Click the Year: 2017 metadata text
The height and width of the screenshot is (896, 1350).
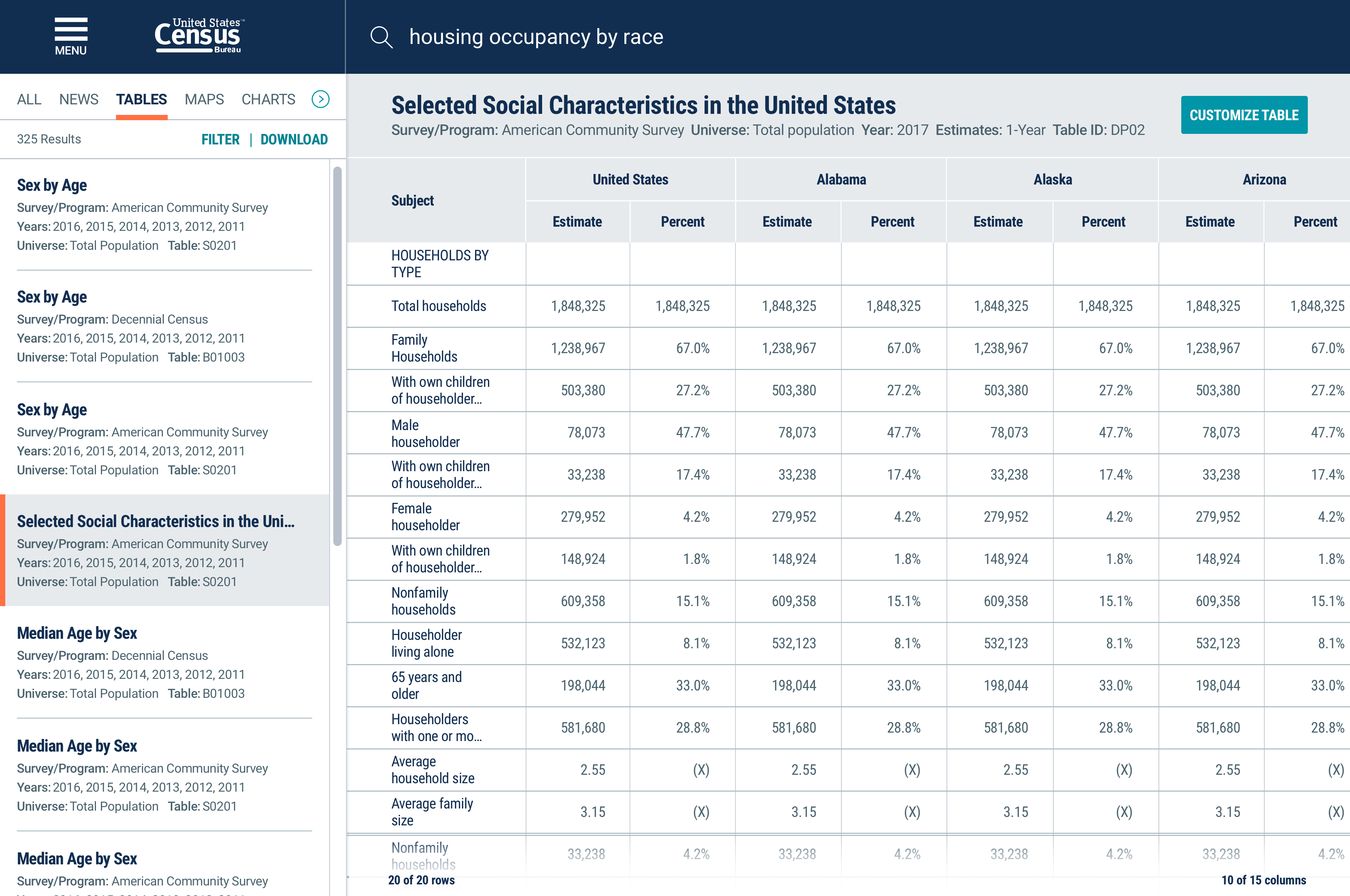coord(895,130)
